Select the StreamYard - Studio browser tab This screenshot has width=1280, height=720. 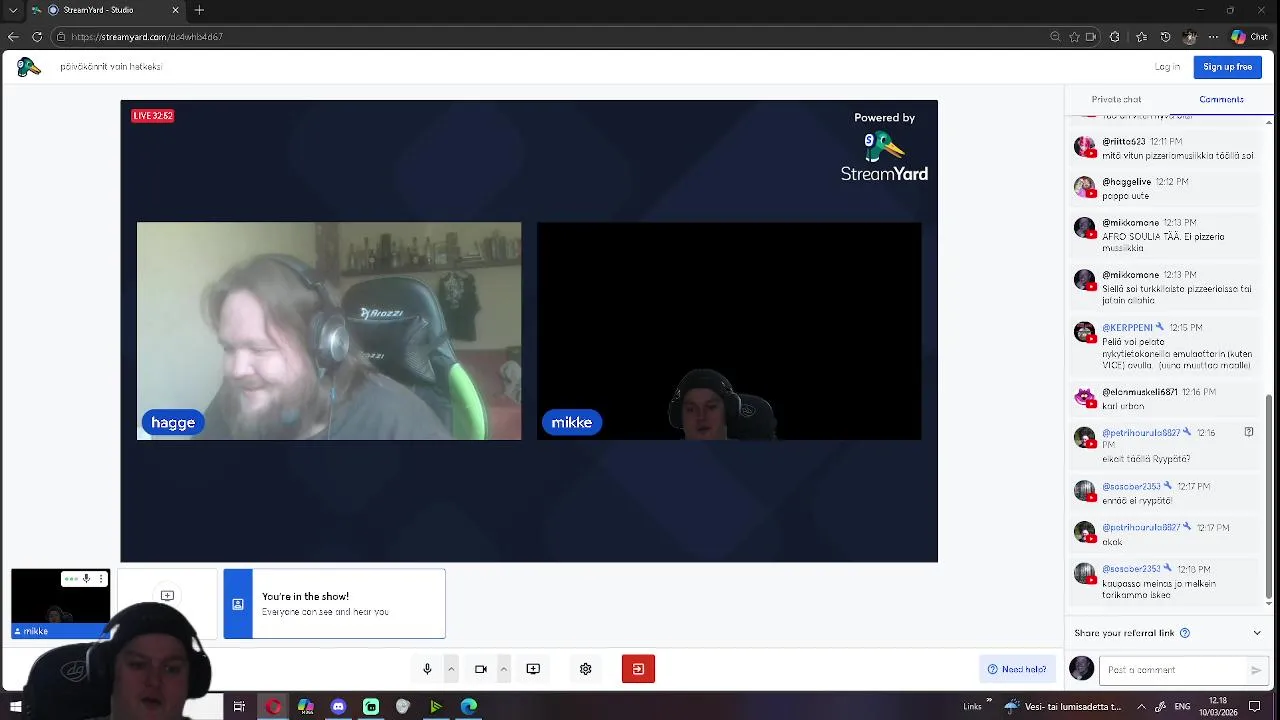(105, 10)
